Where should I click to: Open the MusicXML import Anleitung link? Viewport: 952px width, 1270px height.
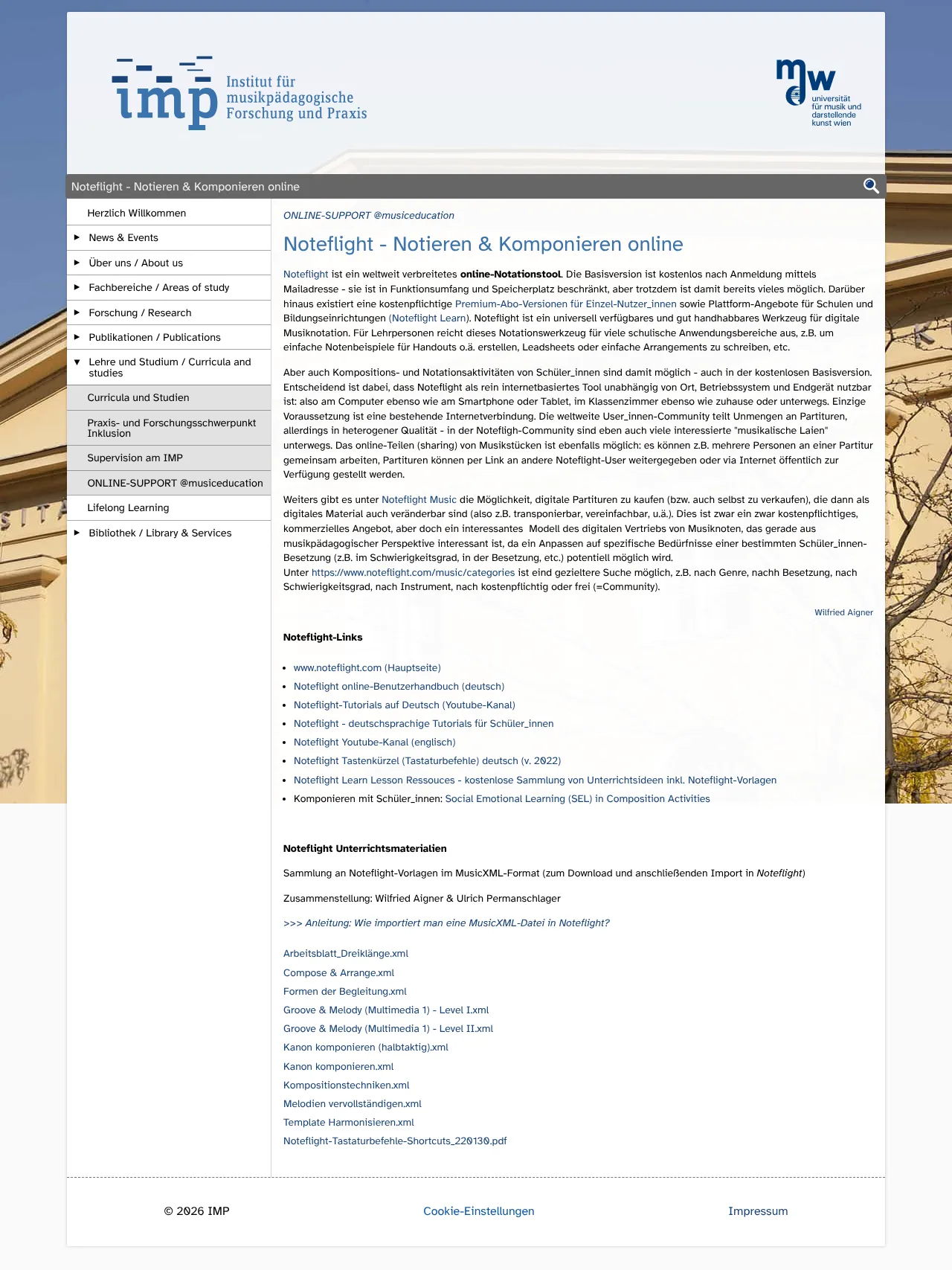pyautogui.click(x=446, y=923)
